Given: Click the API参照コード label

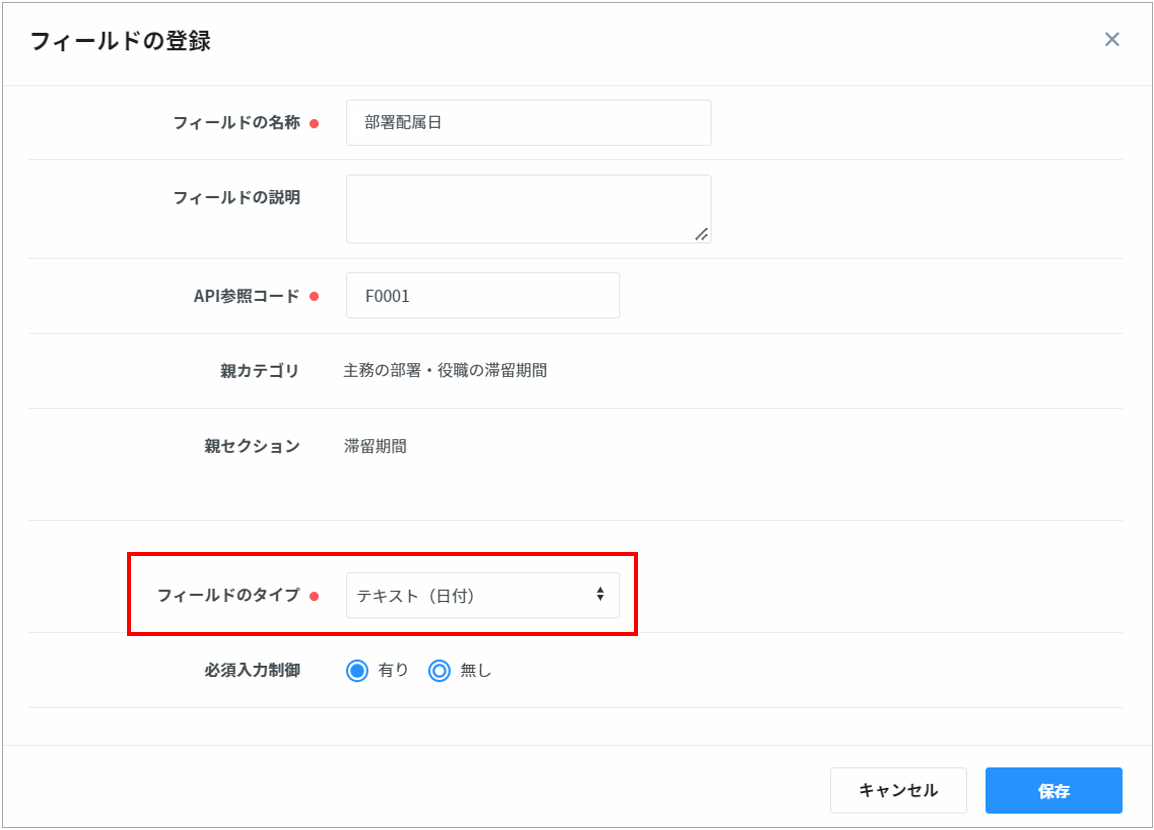Looking at the screenshot, I should [246, 296].
